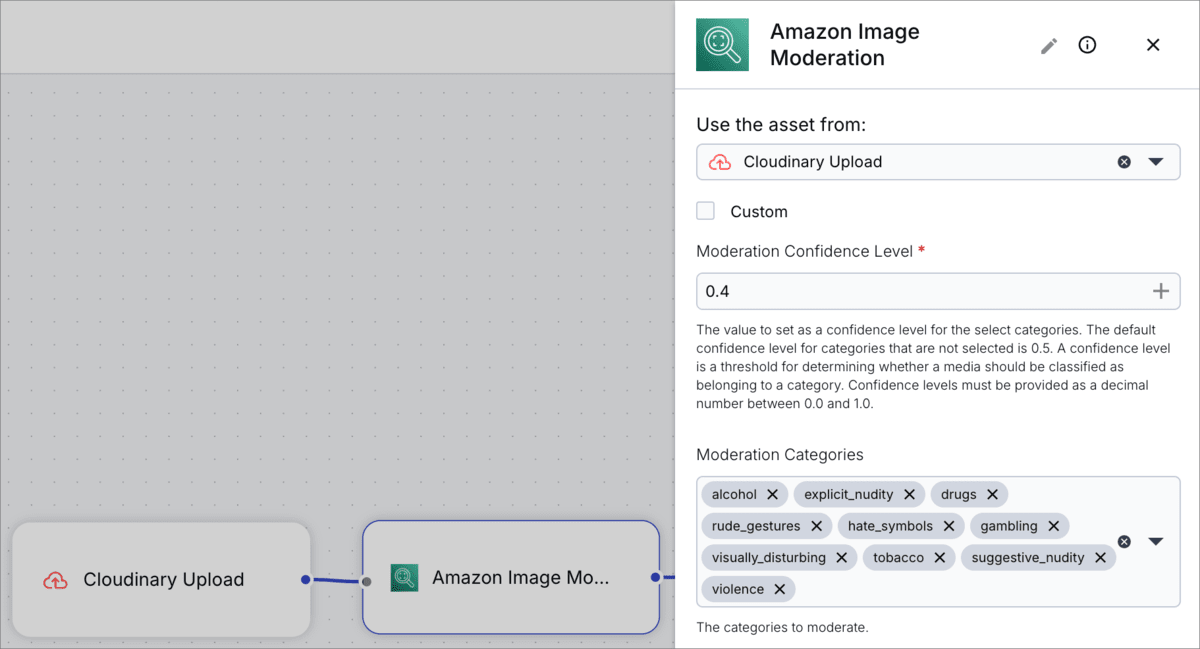Click the Amazon node input connector dot
Viewport: 1200px width, 649px height.
366,581
